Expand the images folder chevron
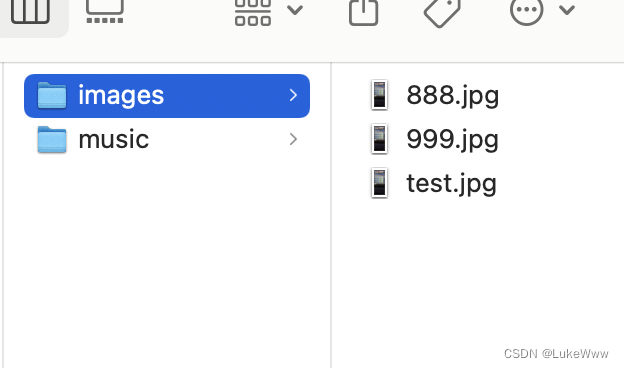The width and height of the screenshot is (624, 368). tap(293, 95)
